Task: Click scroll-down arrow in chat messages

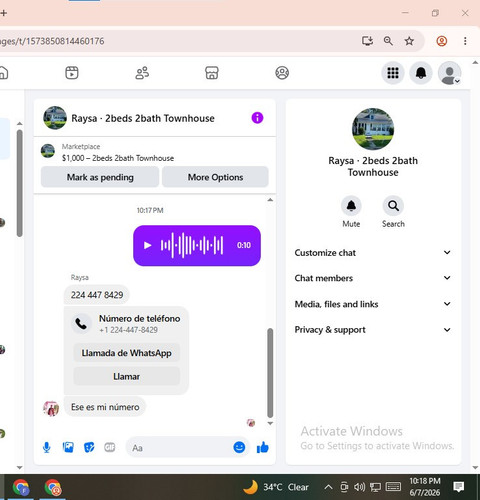Action: pos(270,423)
